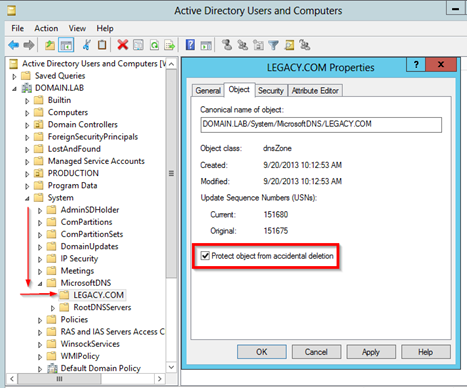Image resolution: width=467 pixels, height=388 pixels.
Task: Toggle the Show/Hide Action Pane icon
Action: 206,45
